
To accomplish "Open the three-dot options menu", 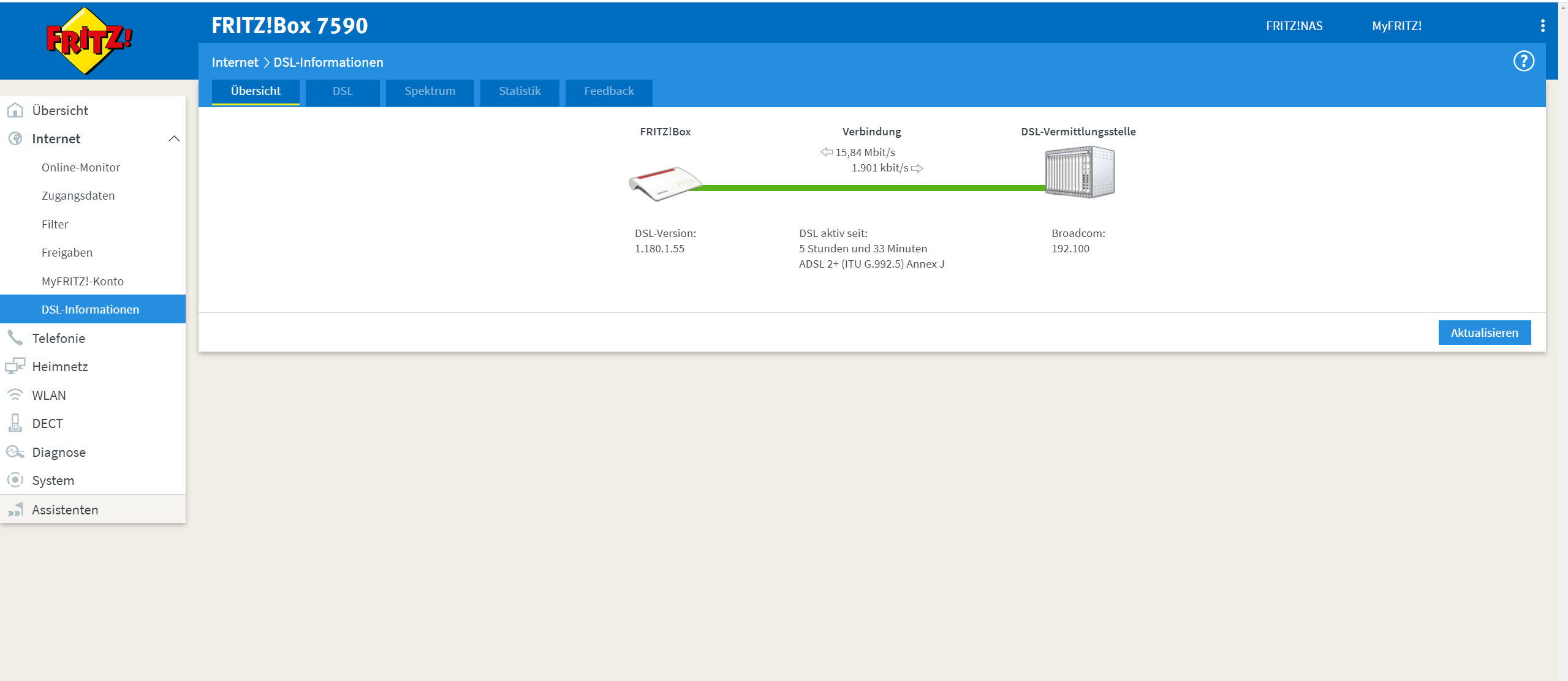I will (1542, 26).
